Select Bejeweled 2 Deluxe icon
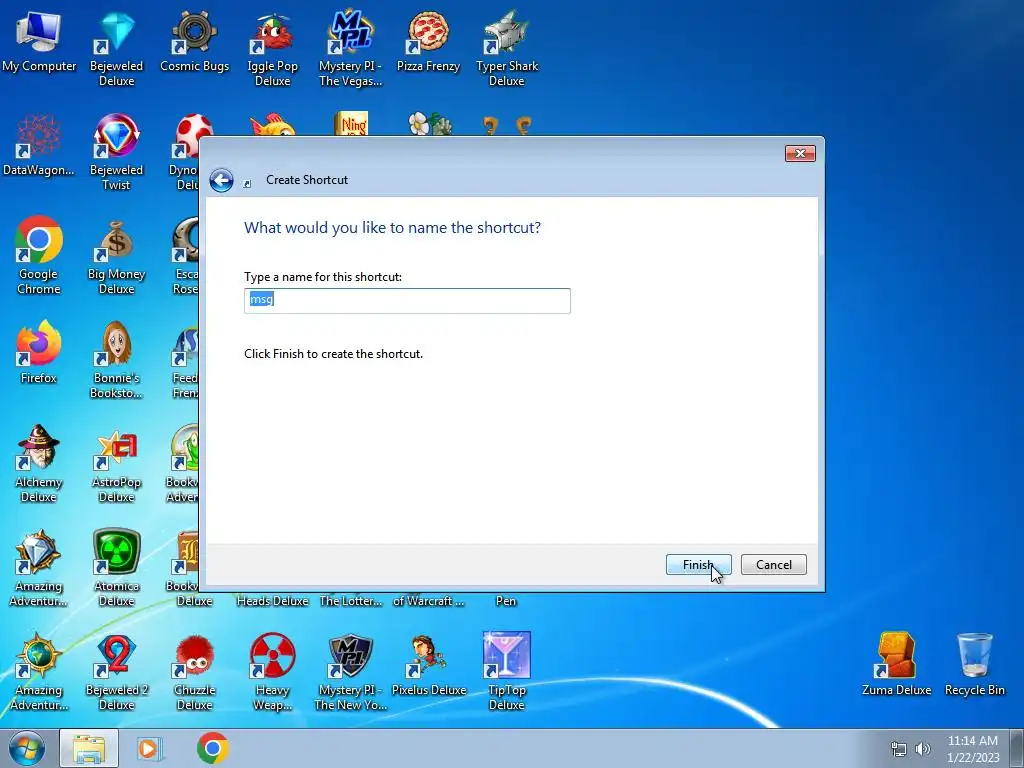 point(116,672)
